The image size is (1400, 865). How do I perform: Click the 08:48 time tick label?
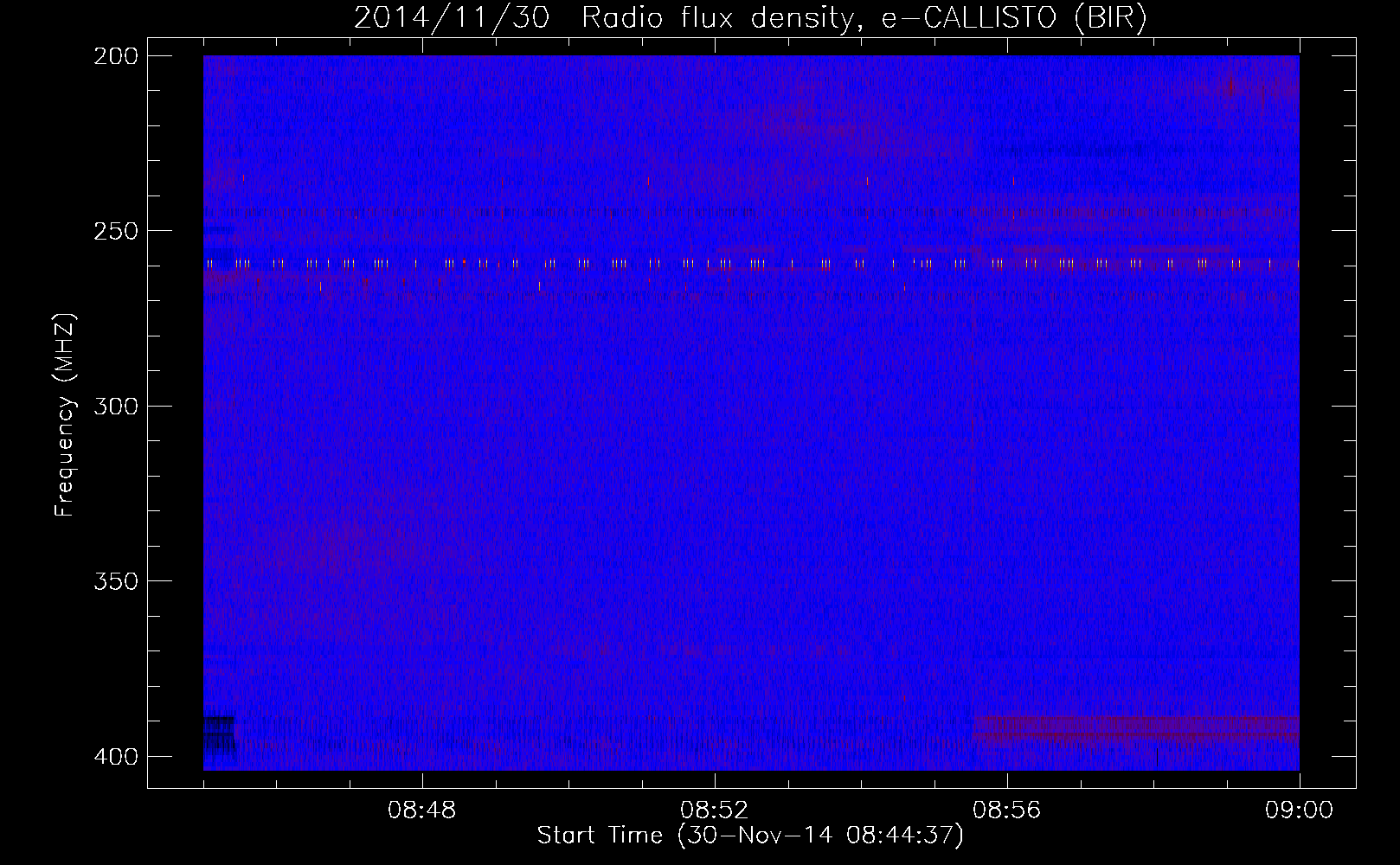[422, 811]
